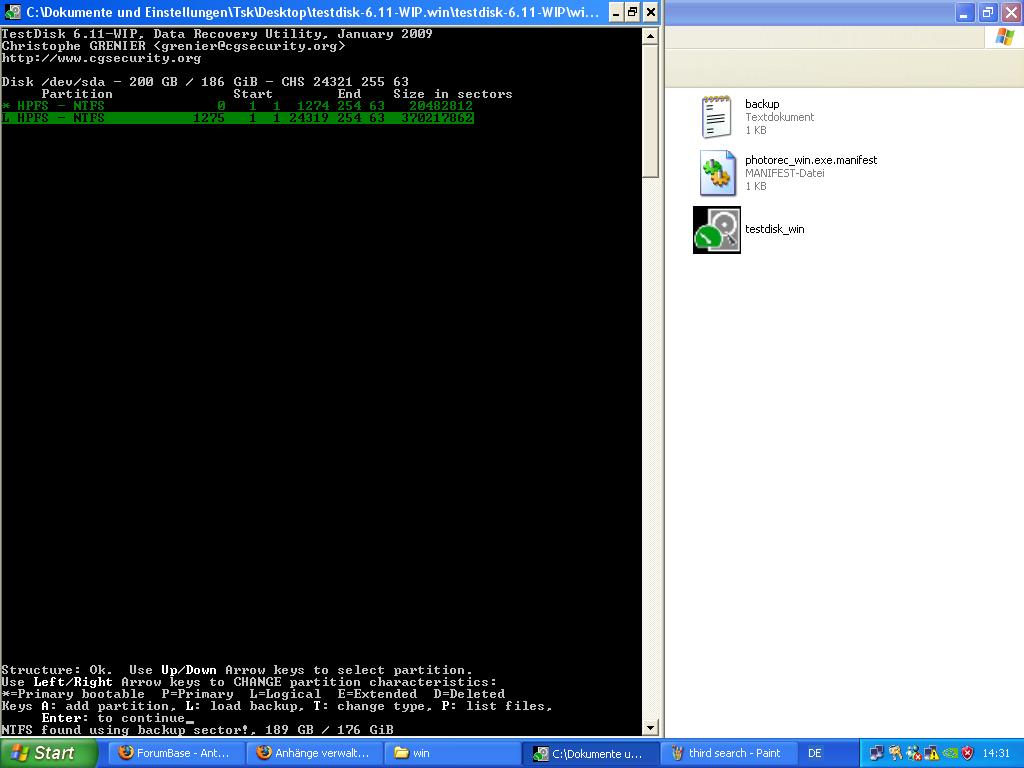Click the backup file name label
Viewport: 1024px width, 768px height.
pos(762,104)
